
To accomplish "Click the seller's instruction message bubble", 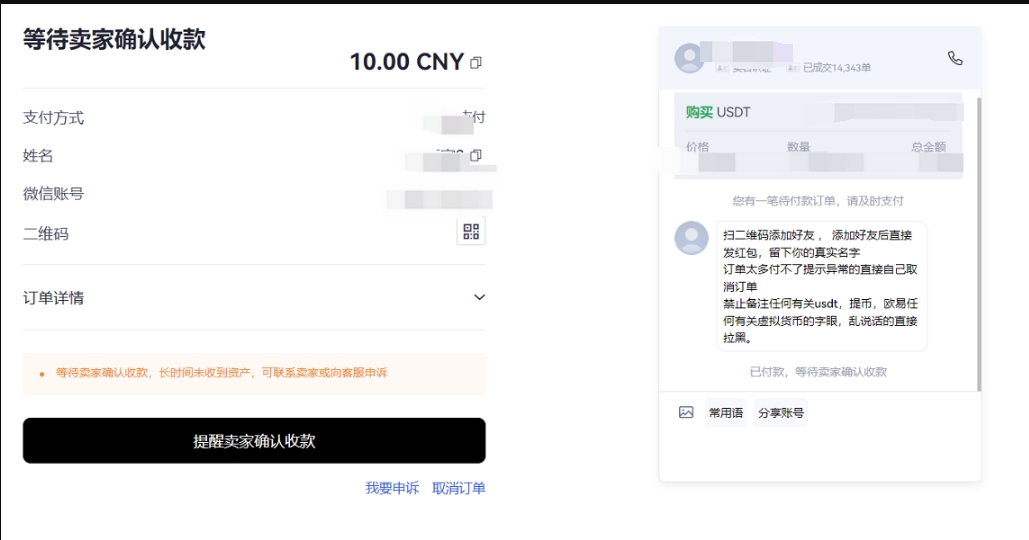I will [x=821, y=286].
